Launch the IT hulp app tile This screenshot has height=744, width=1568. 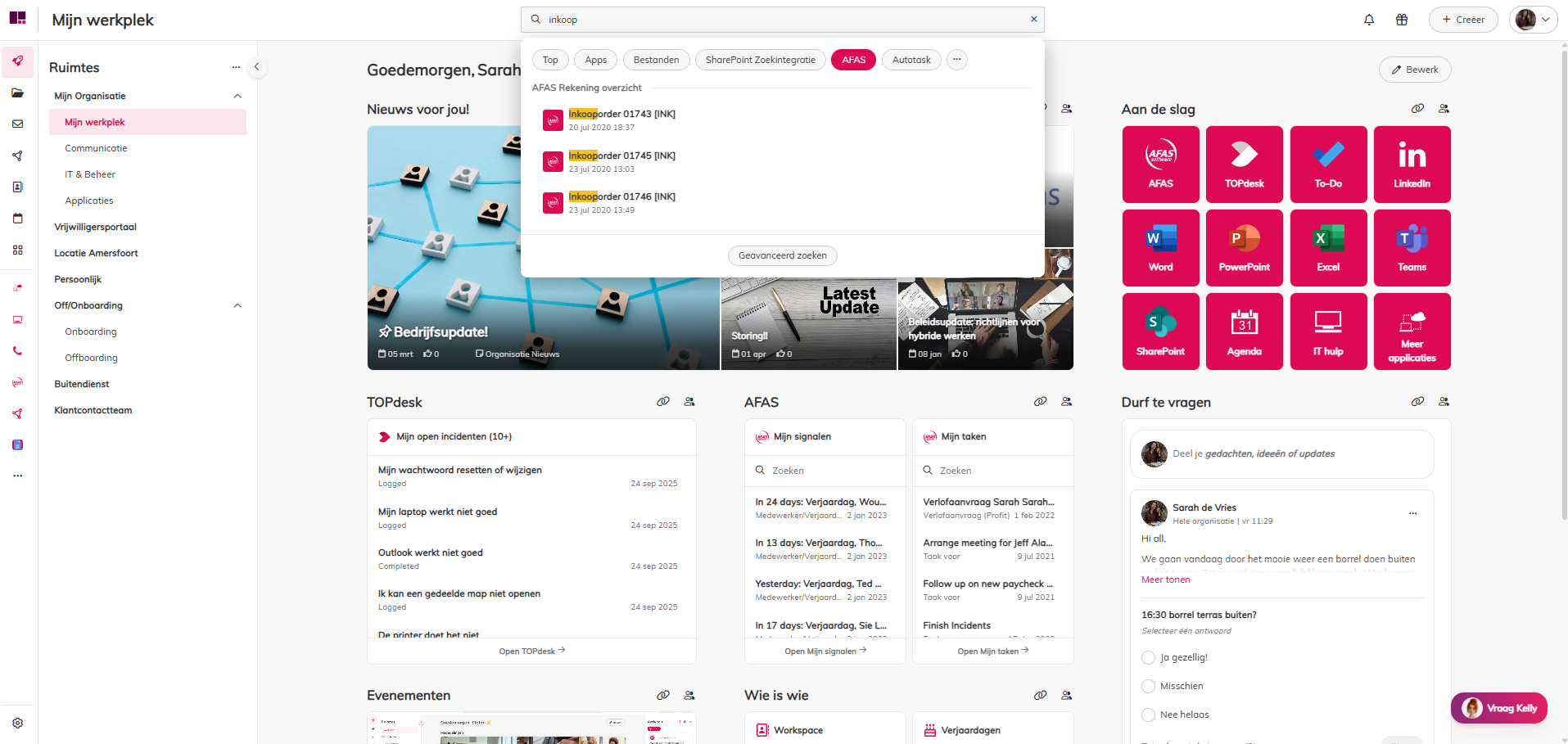click(1328, 331)
